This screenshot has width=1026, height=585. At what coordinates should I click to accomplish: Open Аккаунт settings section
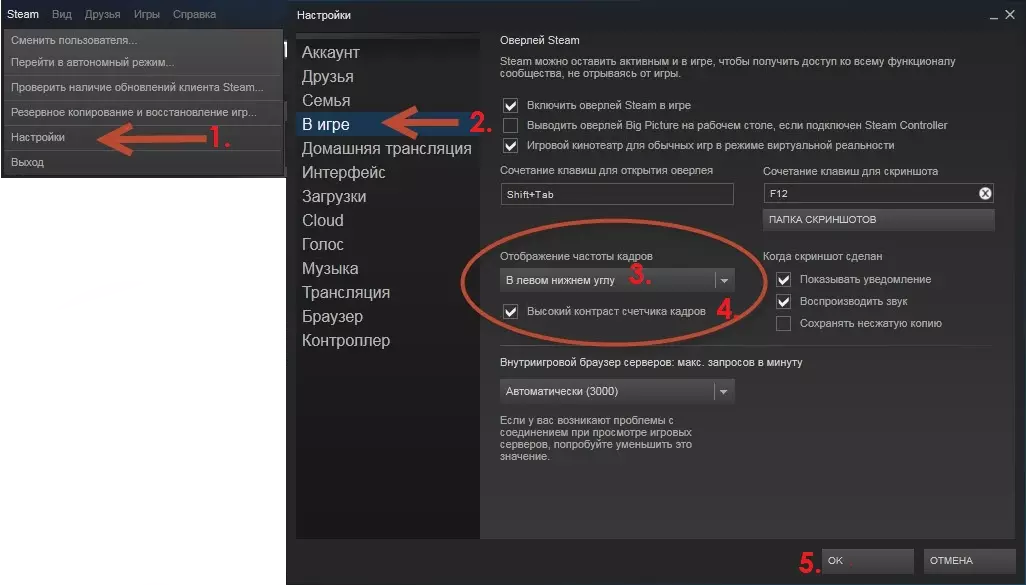[x=387, y=52]
